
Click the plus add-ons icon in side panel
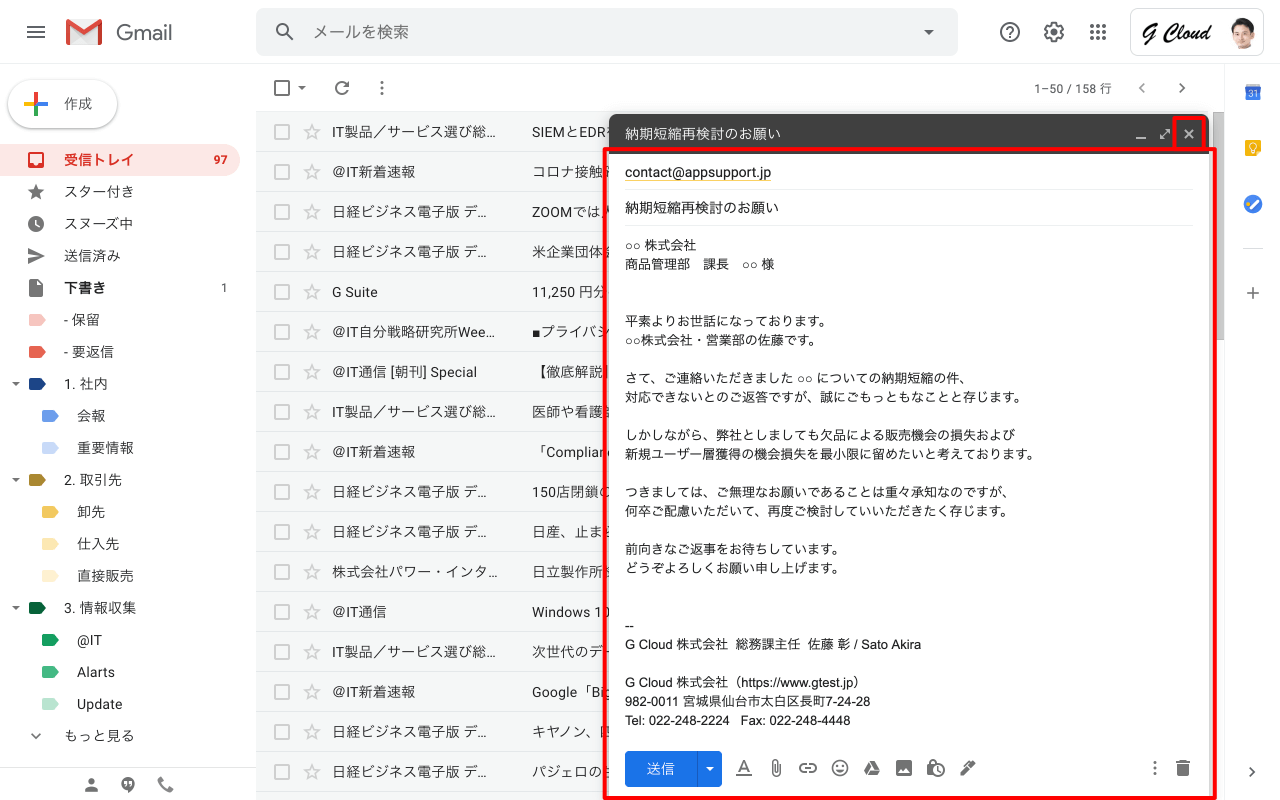[x=1252, y=293]
